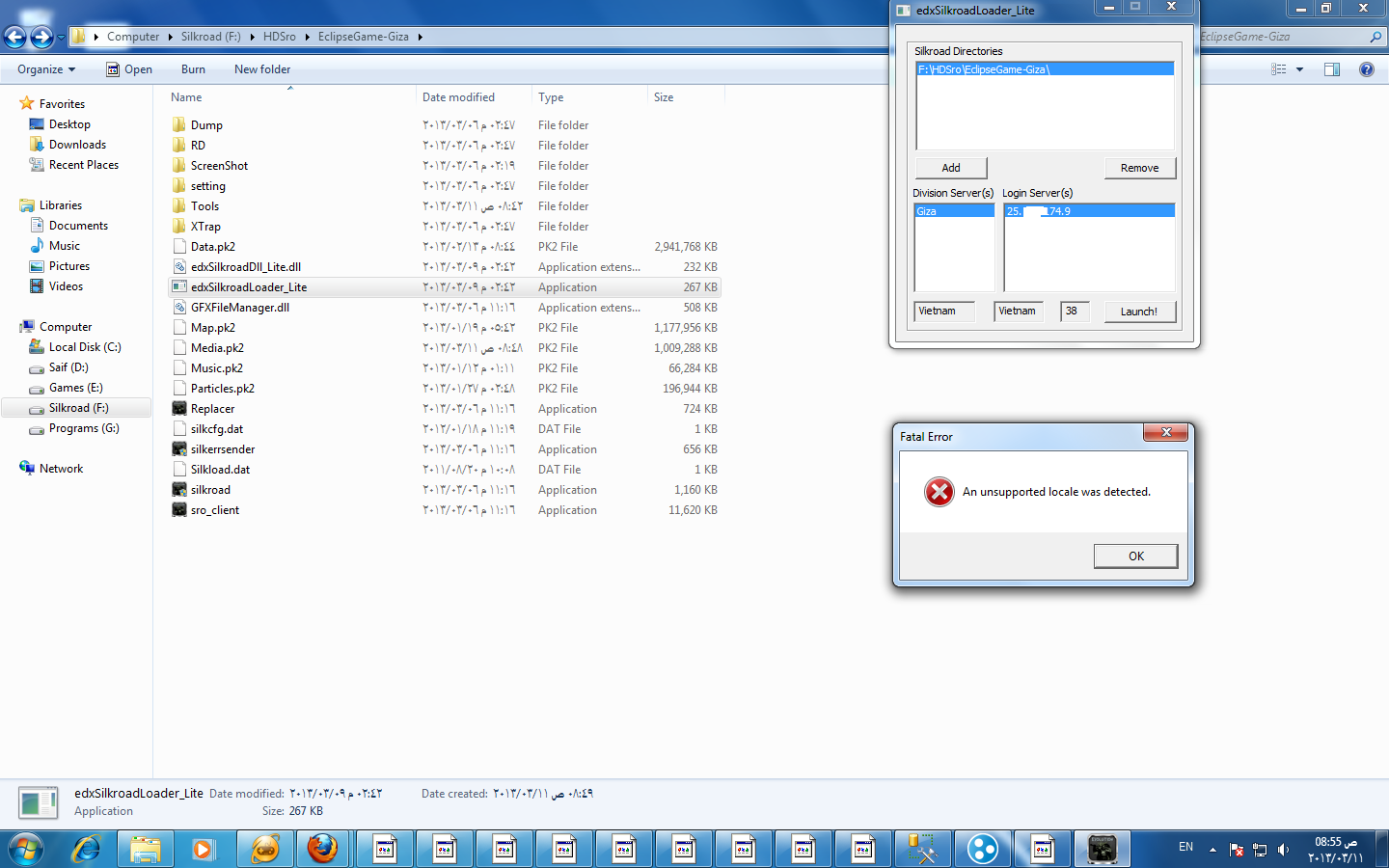Viewport: 1389px width, 868px height.
Task: Click the search magnifier in Explorer
Action: pyautogui.click(x=1375, y=37)
